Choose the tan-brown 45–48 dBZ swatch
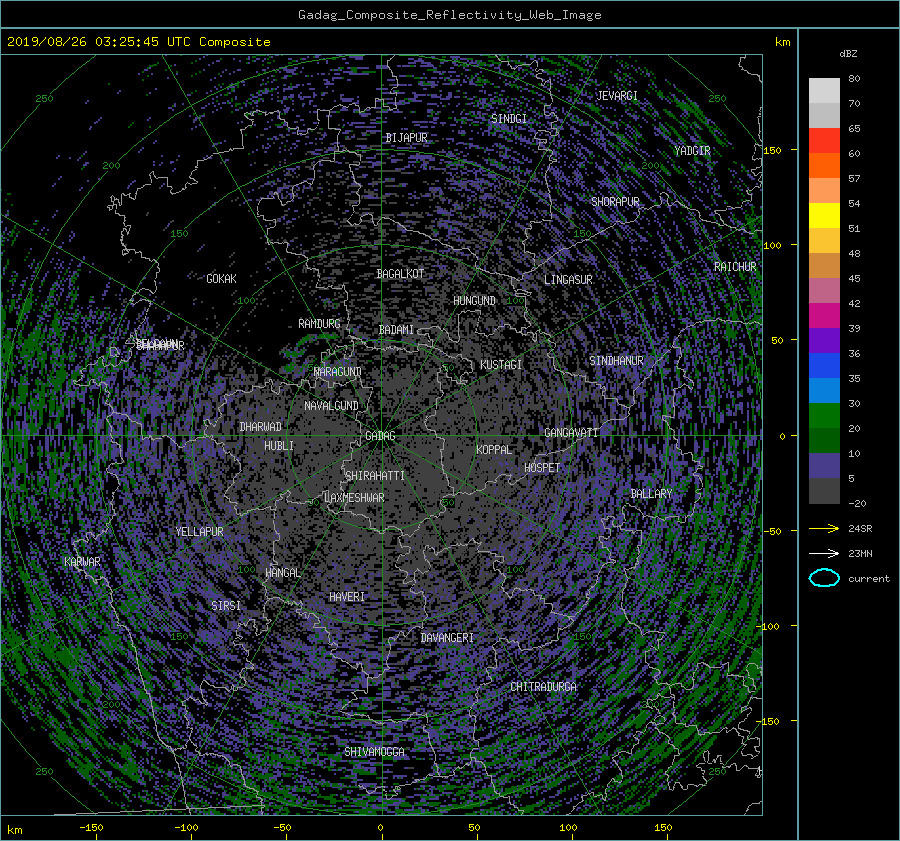 tap(824, 265)
